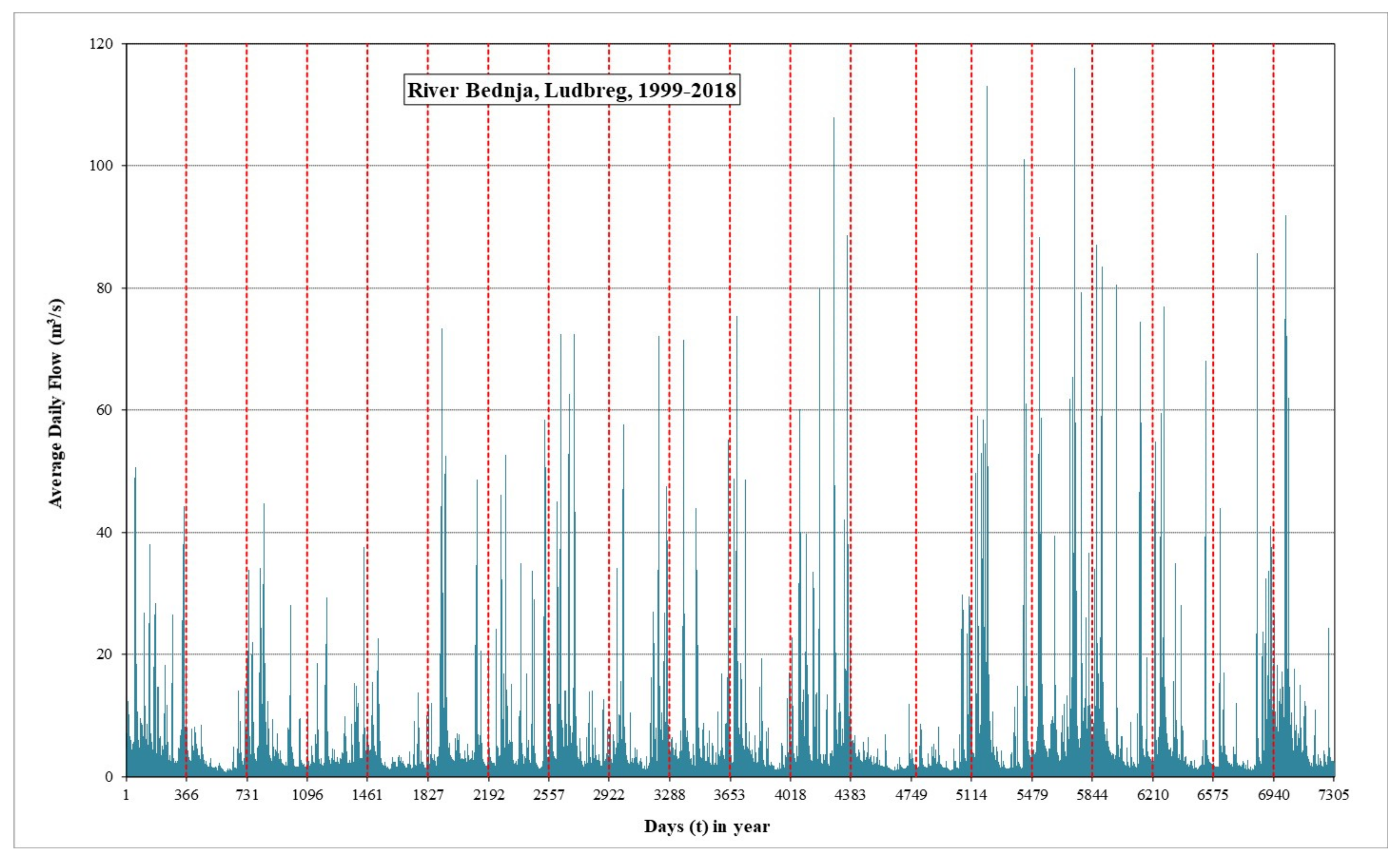
Task: Click the y-axis value 120
Action: click(x=101, y=44)
